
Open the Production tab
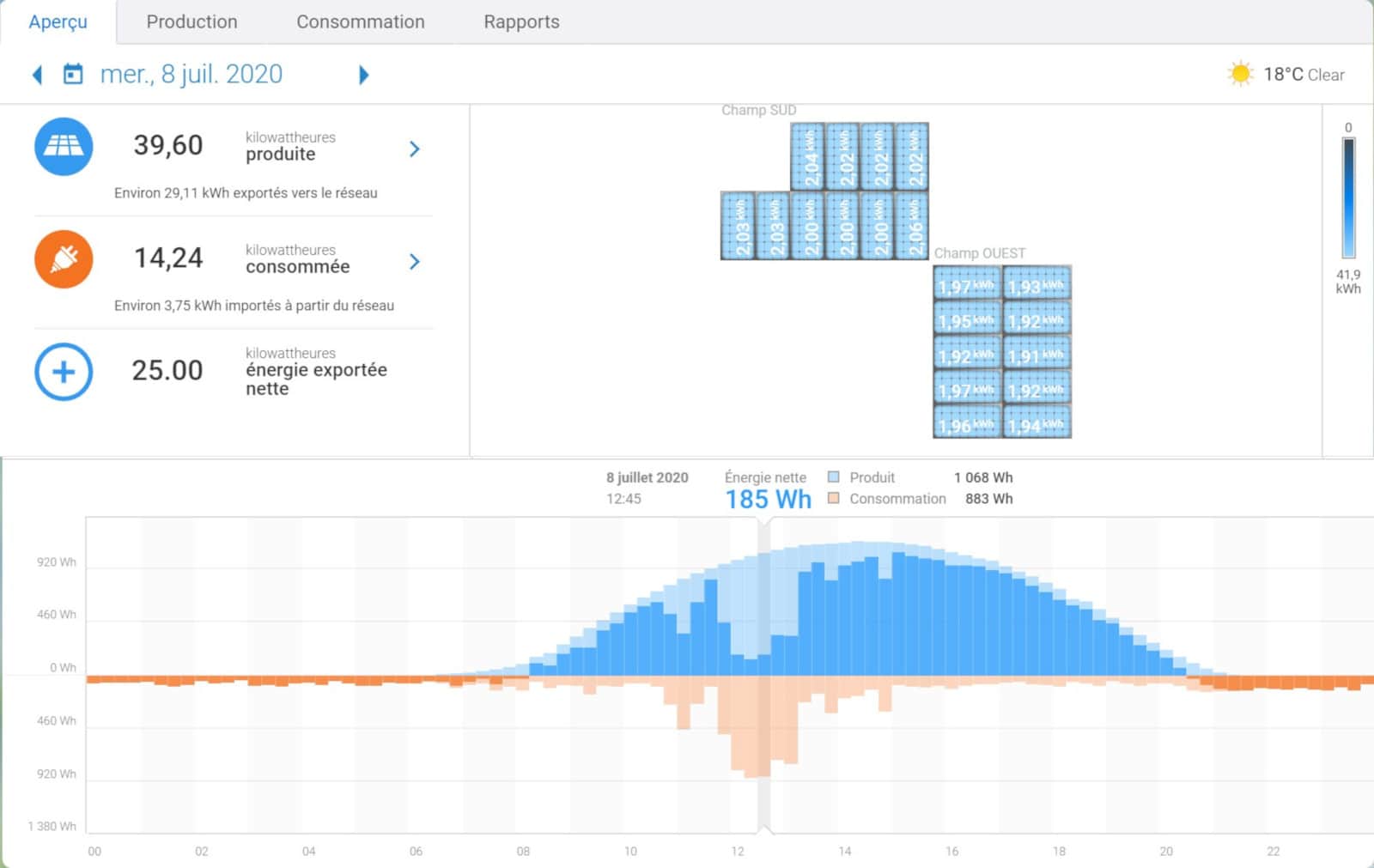(x=192, y=22)
